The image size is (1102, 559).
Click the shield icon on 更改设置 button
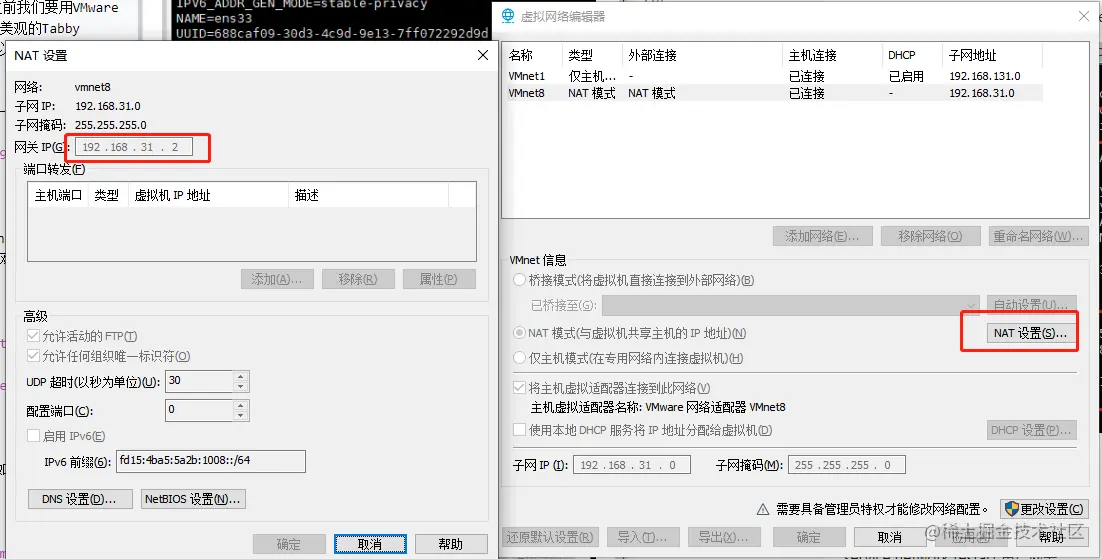click(1012, 508)
